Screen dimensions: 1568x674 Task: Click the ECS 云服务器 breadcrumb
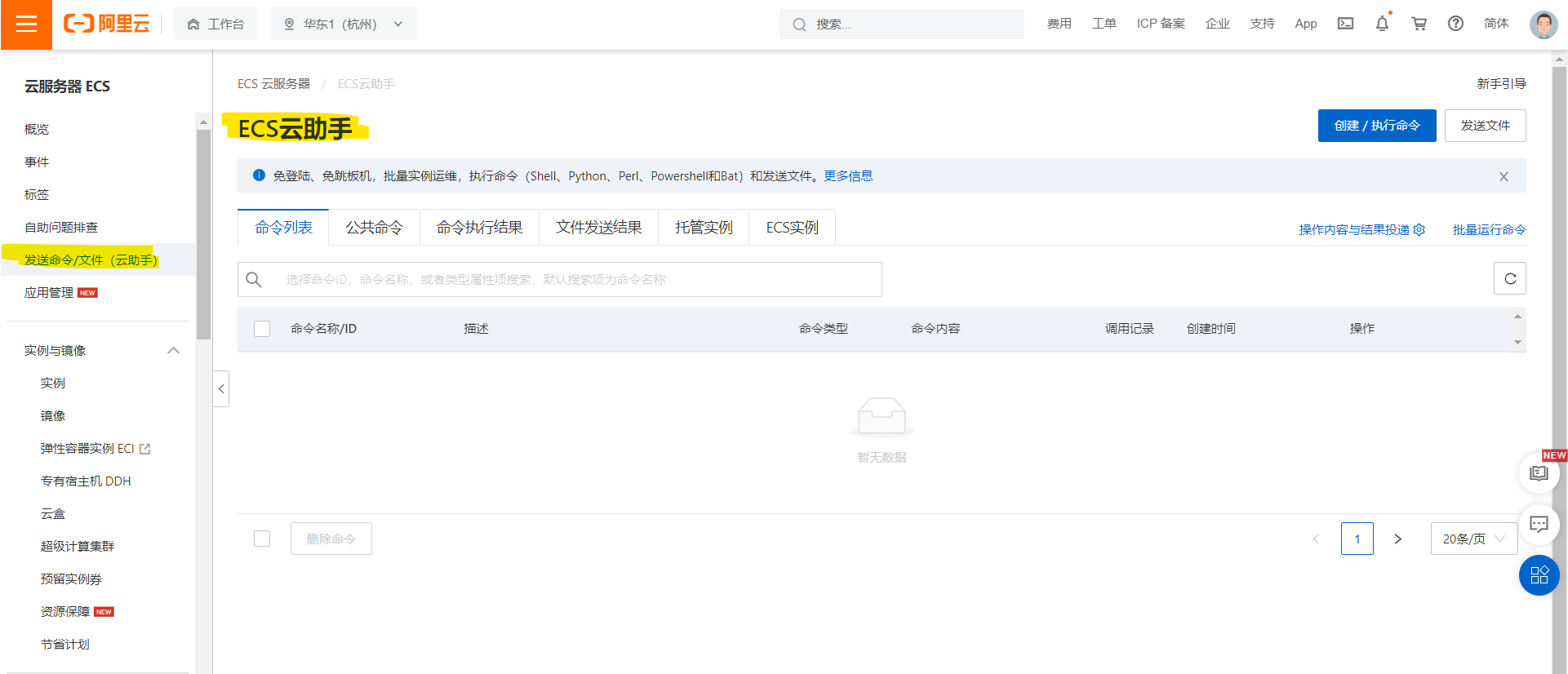[x=273, y=83]
